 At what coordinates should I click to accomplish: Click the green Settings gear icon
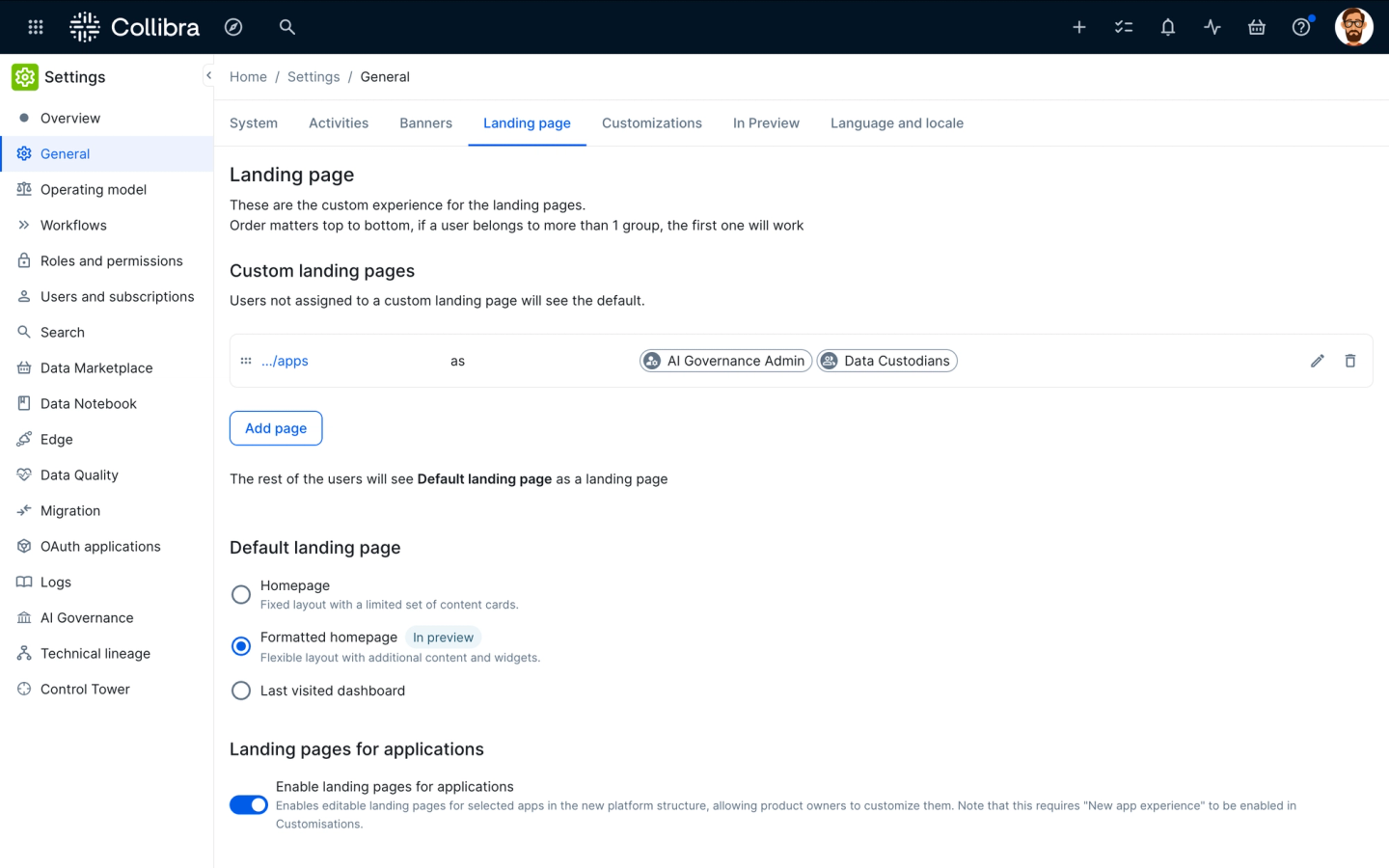25,77
